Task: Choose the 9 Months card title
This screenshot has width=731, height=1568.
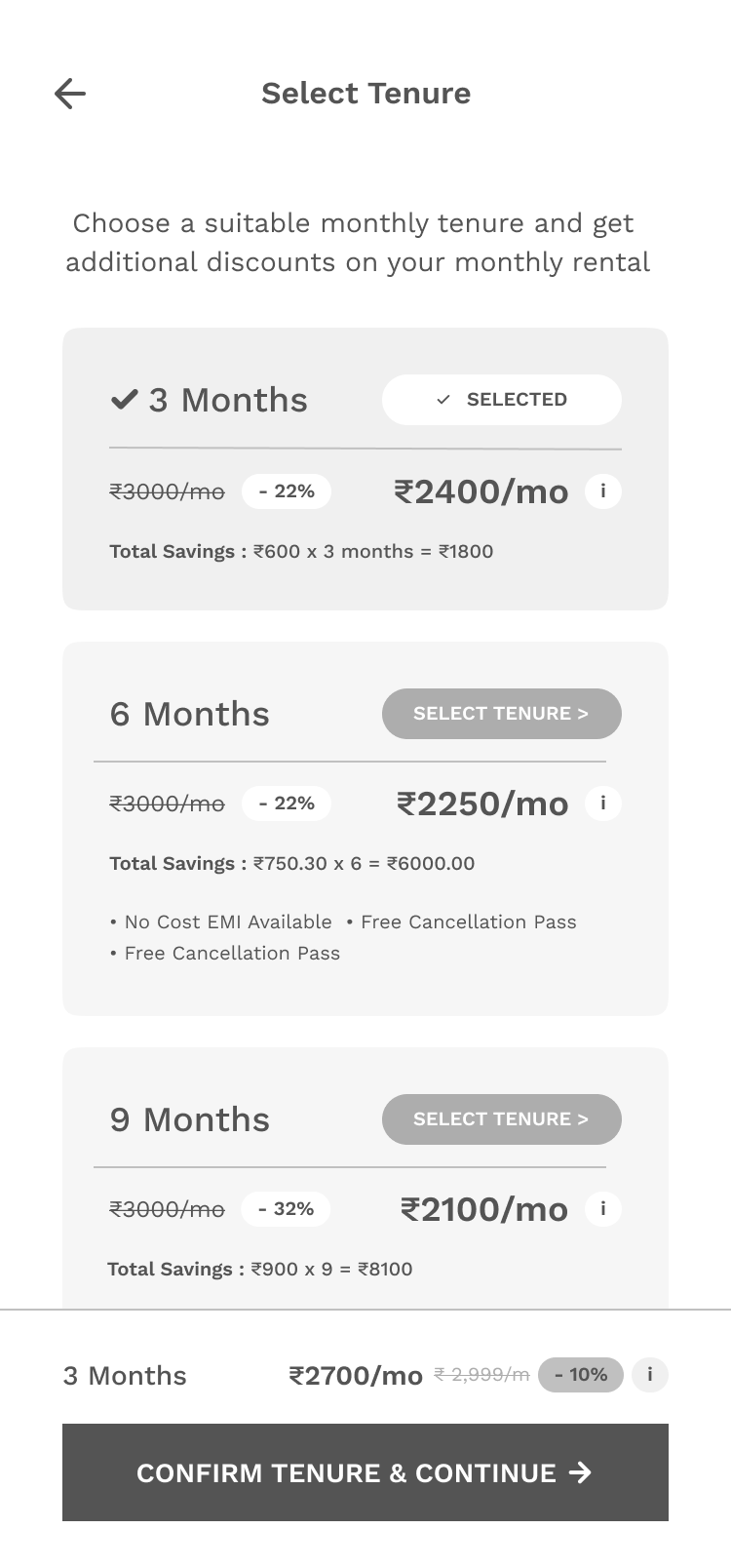Action: click(x=190, y=1119)
